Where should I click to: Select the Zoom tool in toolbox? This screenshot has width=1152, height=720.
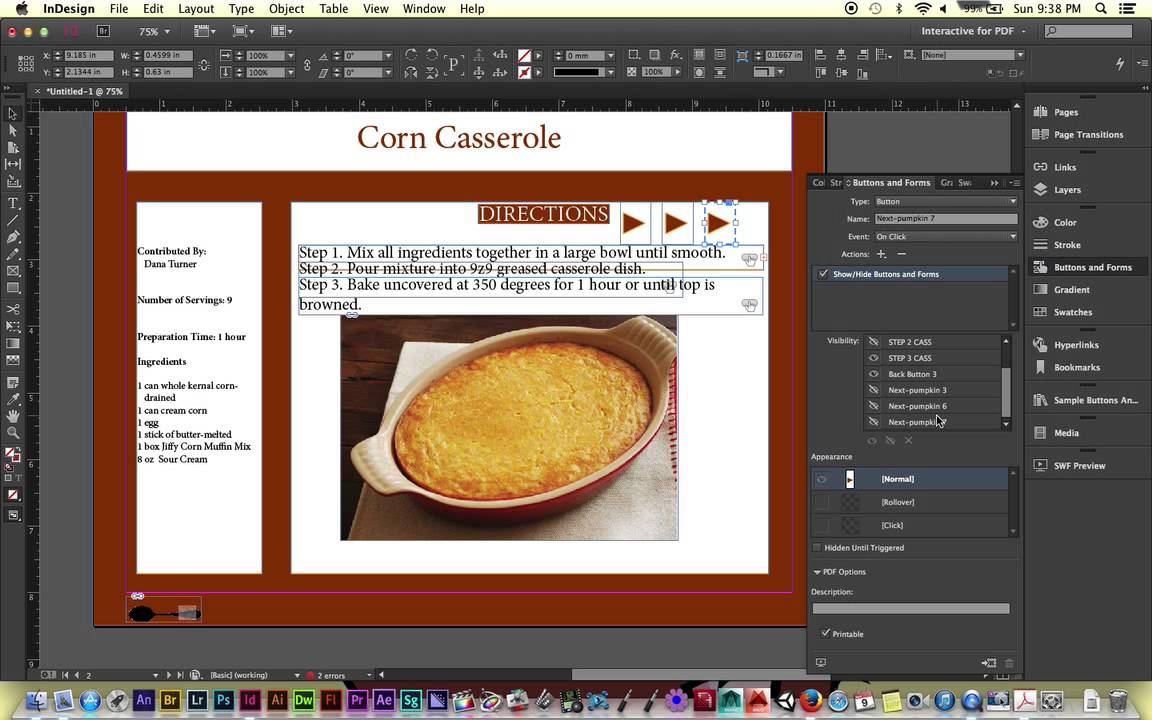point(12,433)
